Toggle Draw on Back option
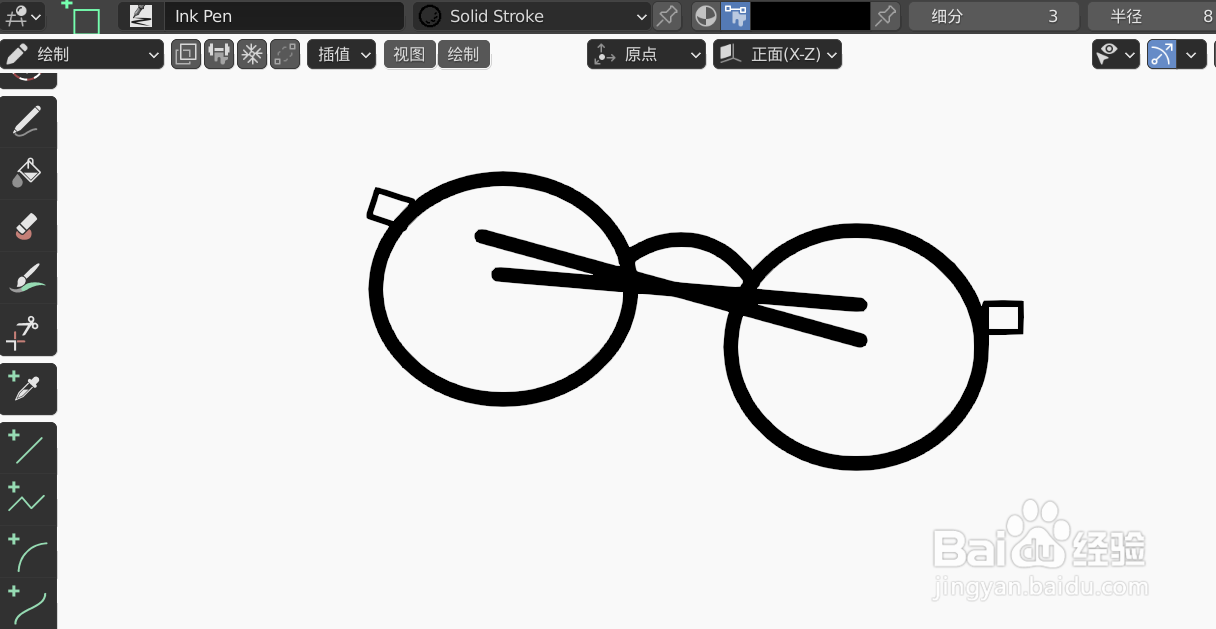This screenshot has height=629, width=1216. pyautogui.click(x=186, y=54)
